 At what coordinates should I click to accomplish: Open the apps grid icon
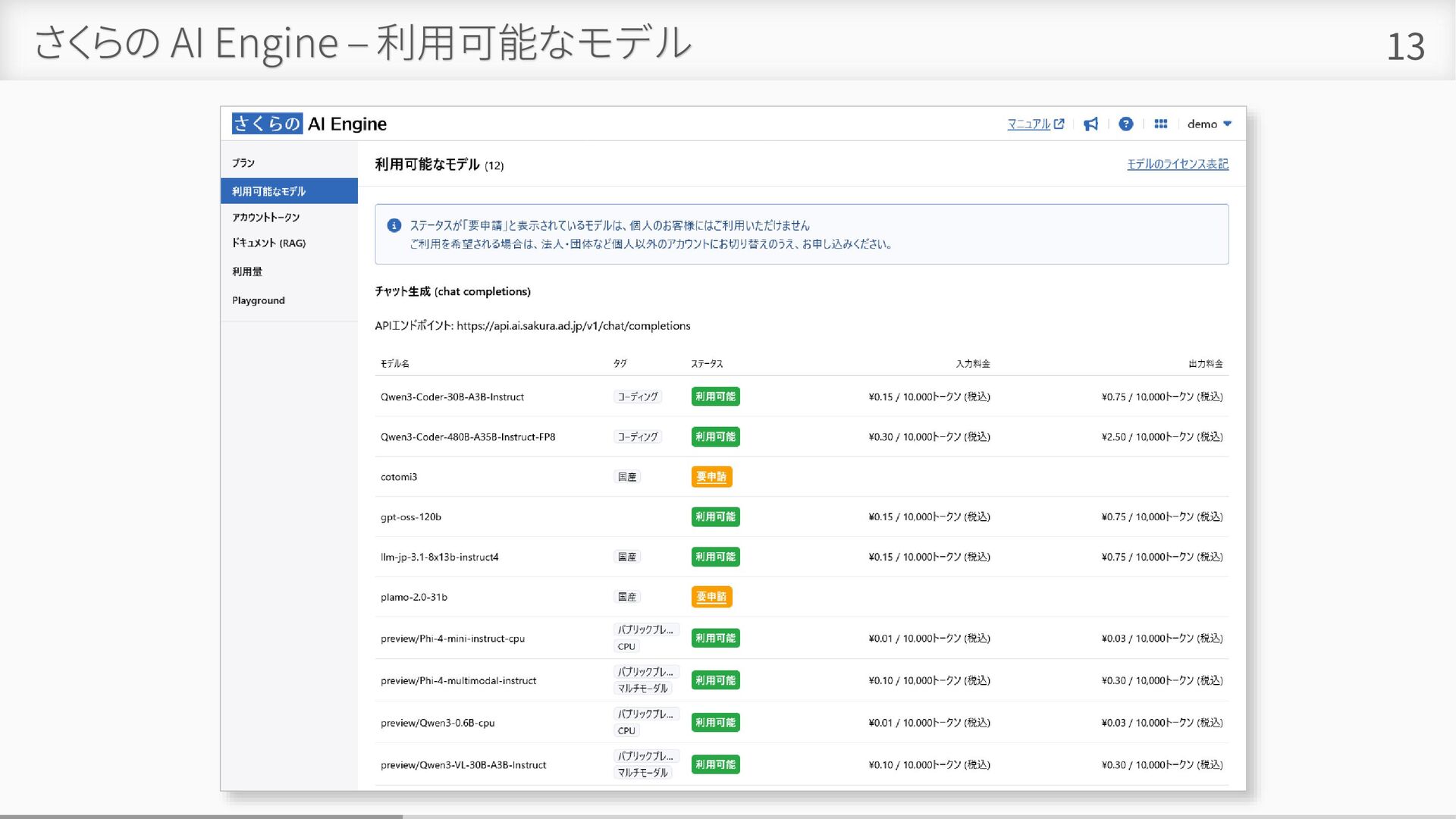coord(1160,124)
